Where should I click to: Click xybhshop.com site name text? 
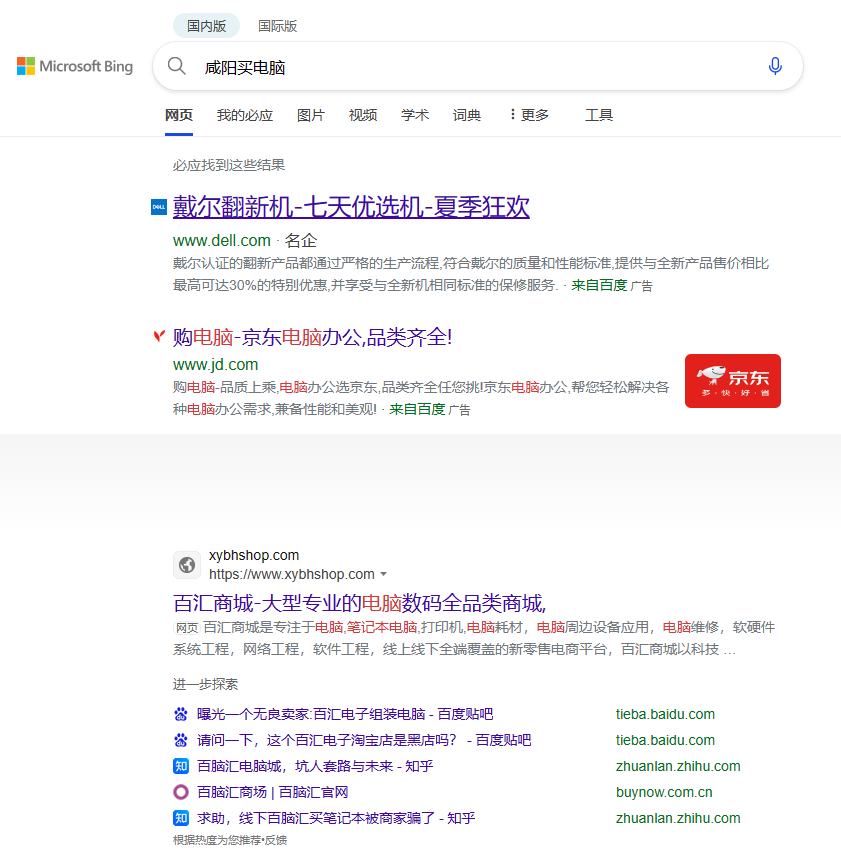[254, 555]
